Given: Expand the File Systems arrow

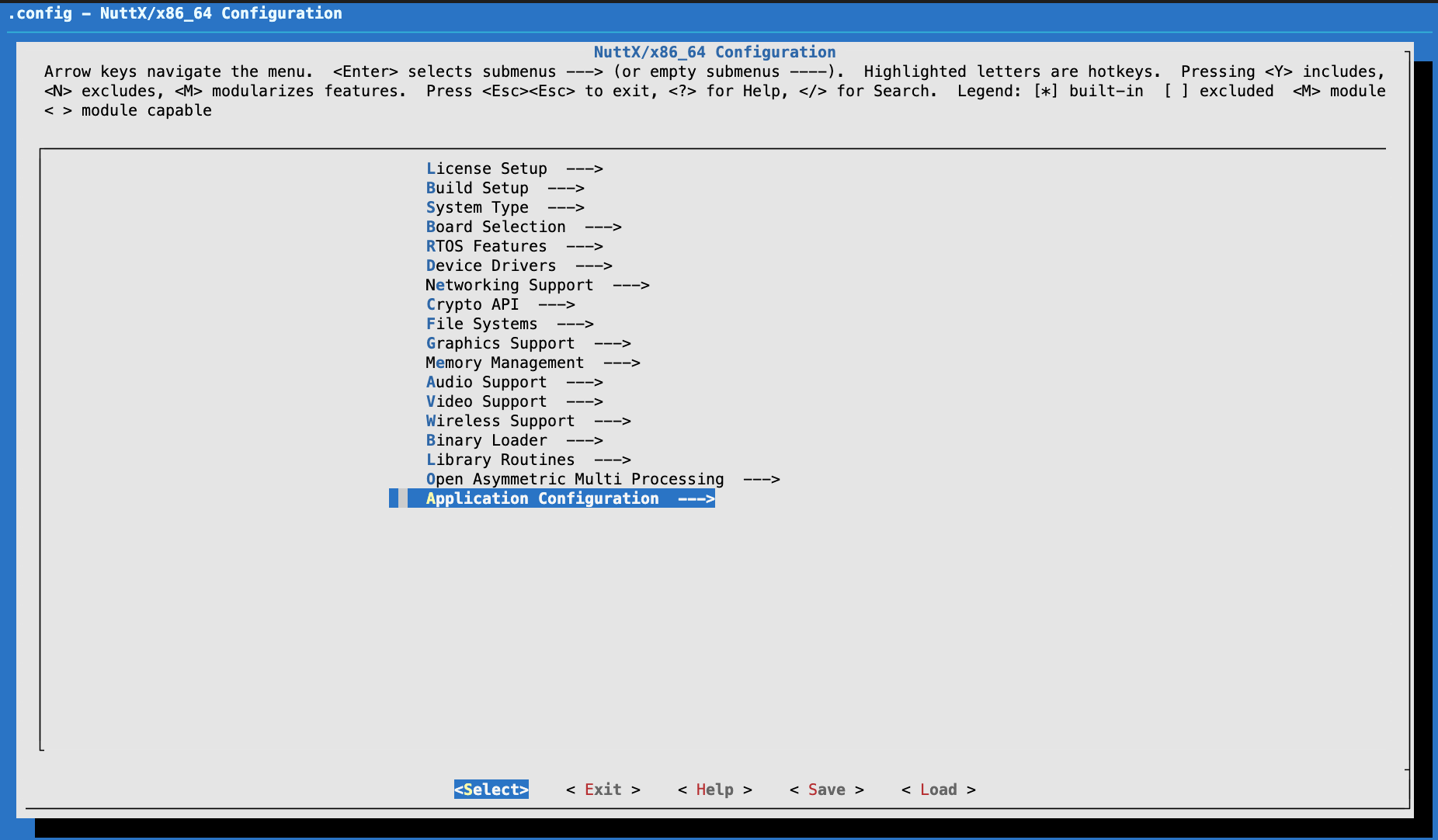Looking at the screenshot, I should (x=575, y=324).
